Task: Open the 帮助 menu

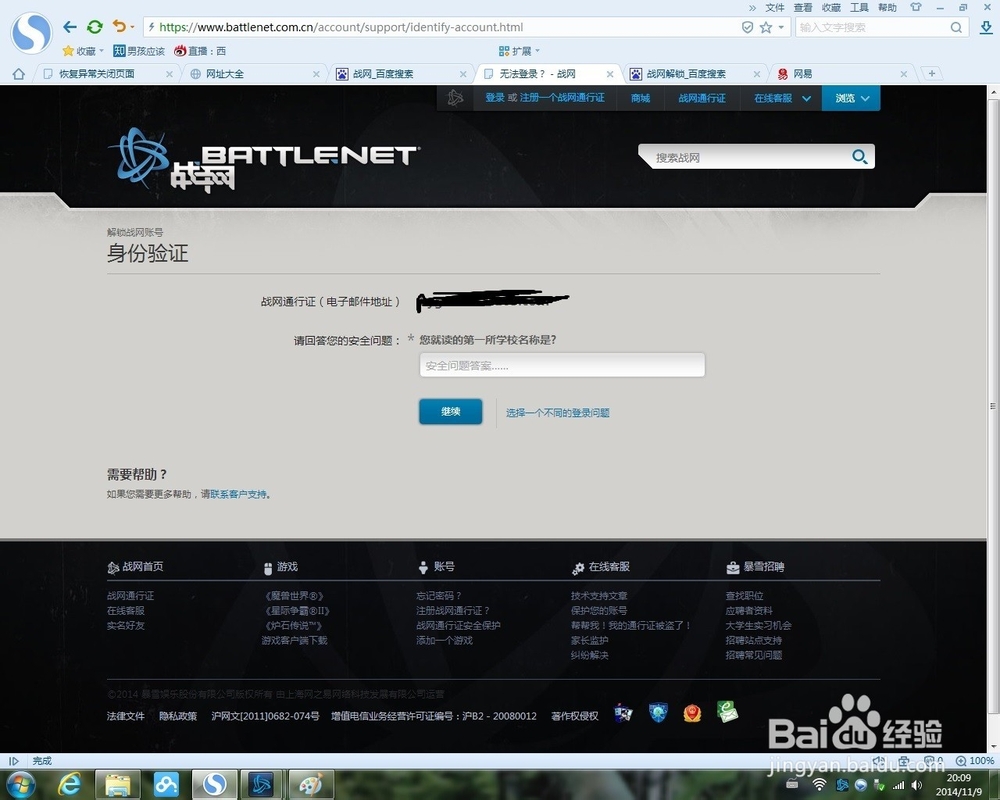Action: (887, 8)
